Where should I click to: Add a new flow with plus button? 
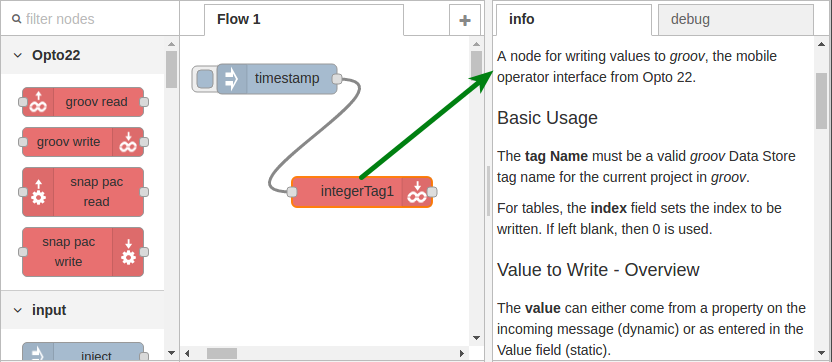tap(465, 20)
